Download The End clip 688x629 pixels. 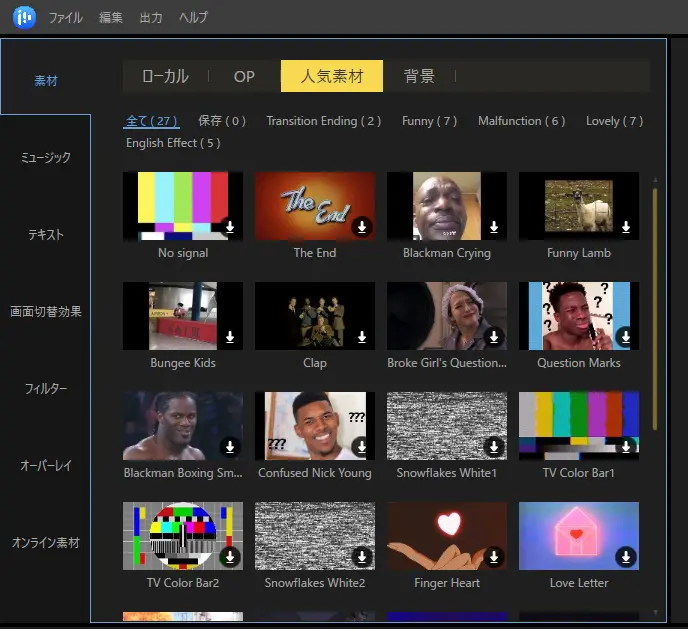[362, 227]
